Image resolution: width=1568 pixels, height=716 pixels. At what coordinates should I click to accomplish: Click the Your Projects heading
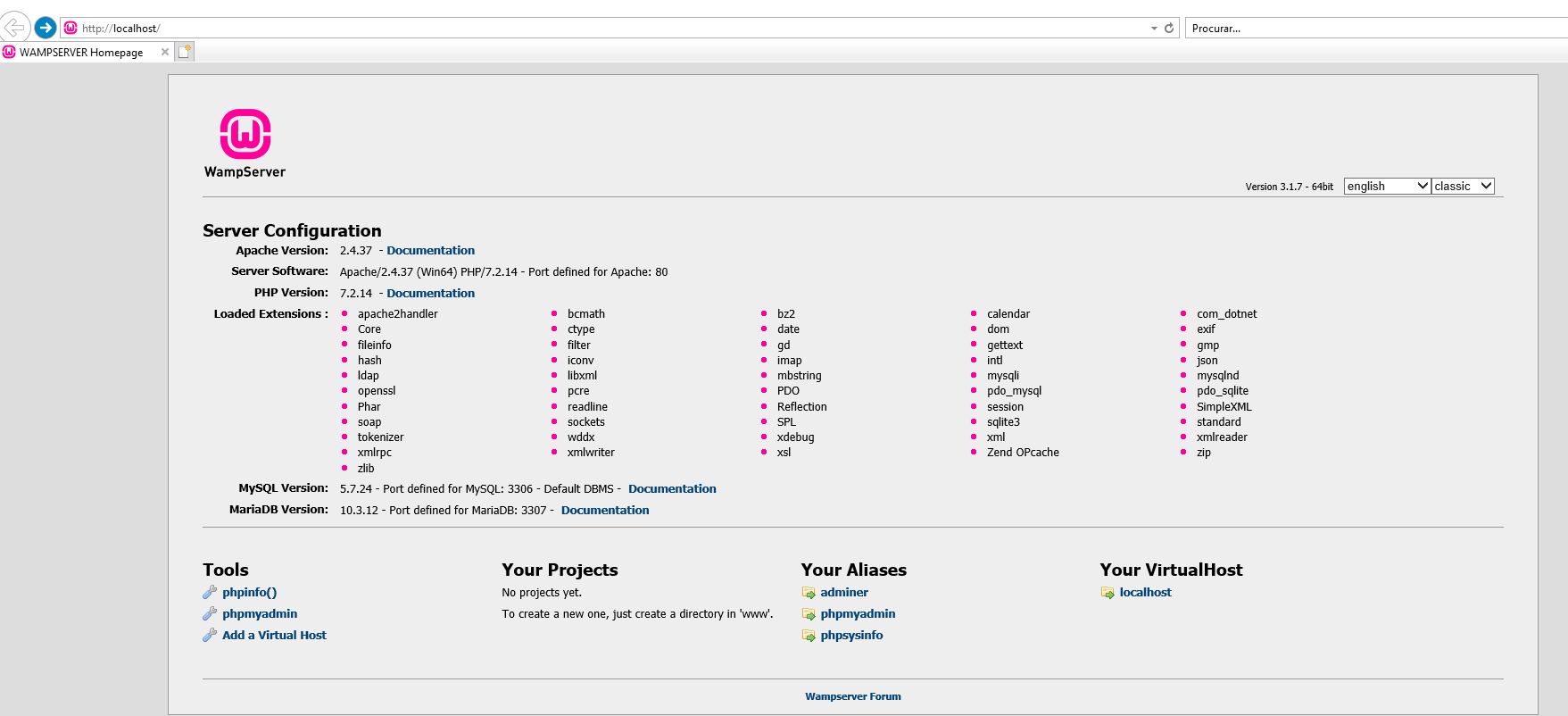[560, 570]
